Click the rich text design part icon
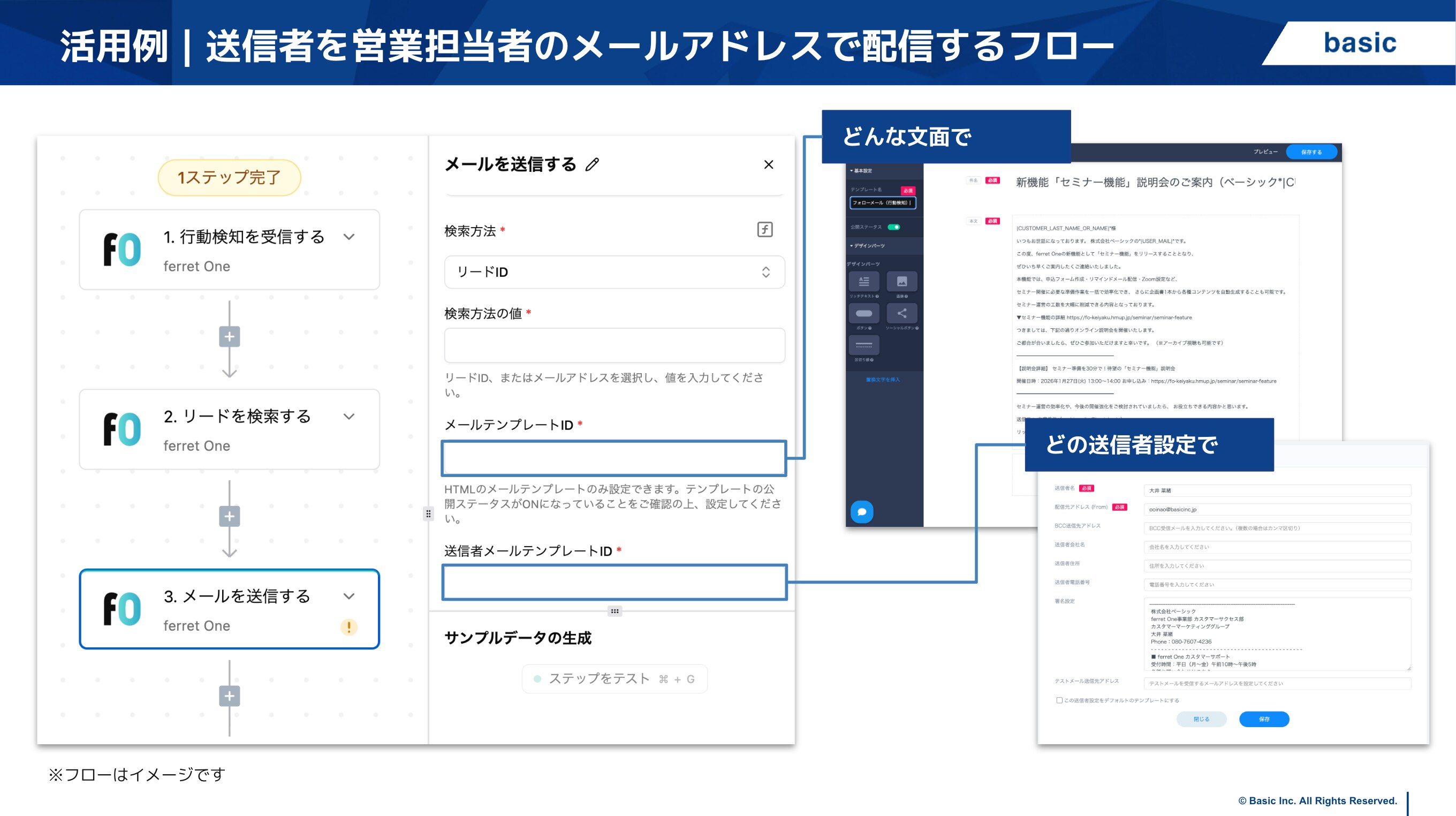 coord(863,281)
